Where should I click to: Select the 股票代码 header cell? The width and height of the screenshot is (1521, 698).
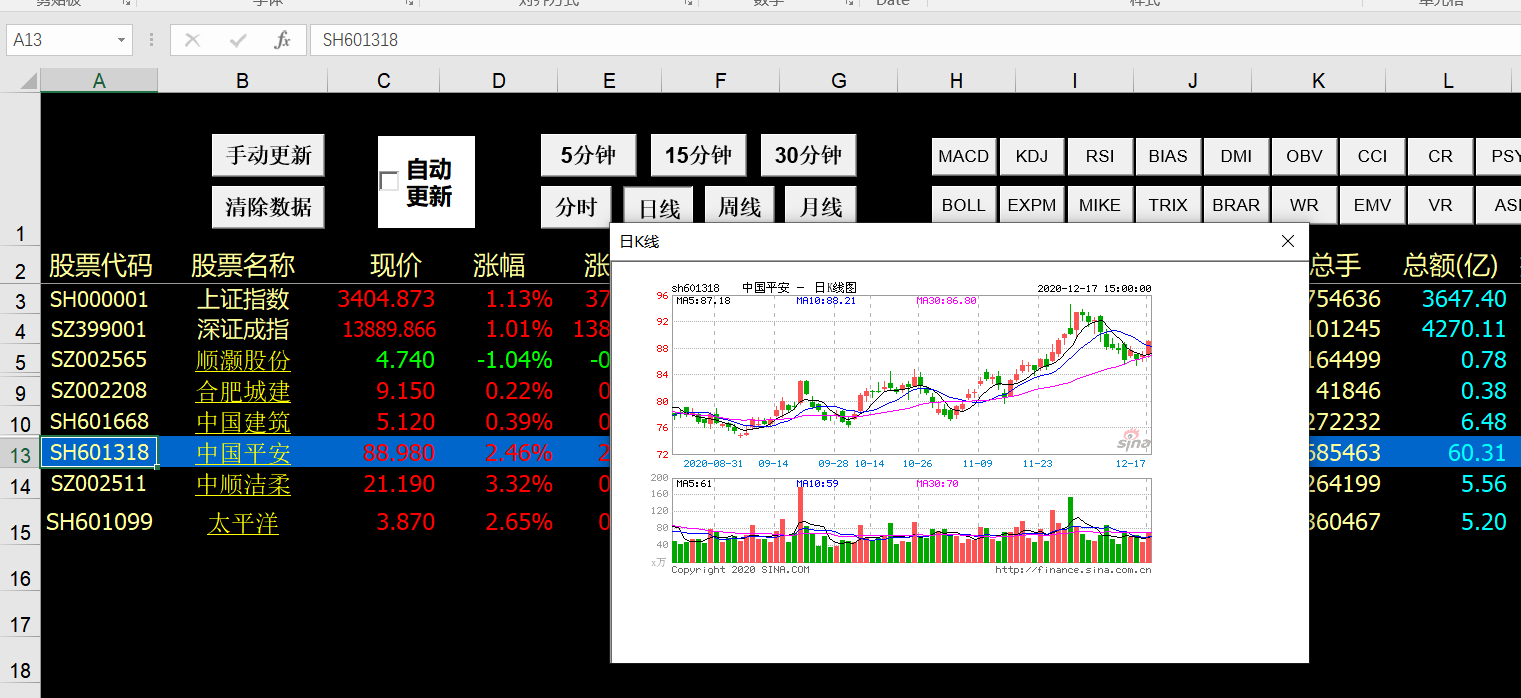99,265
